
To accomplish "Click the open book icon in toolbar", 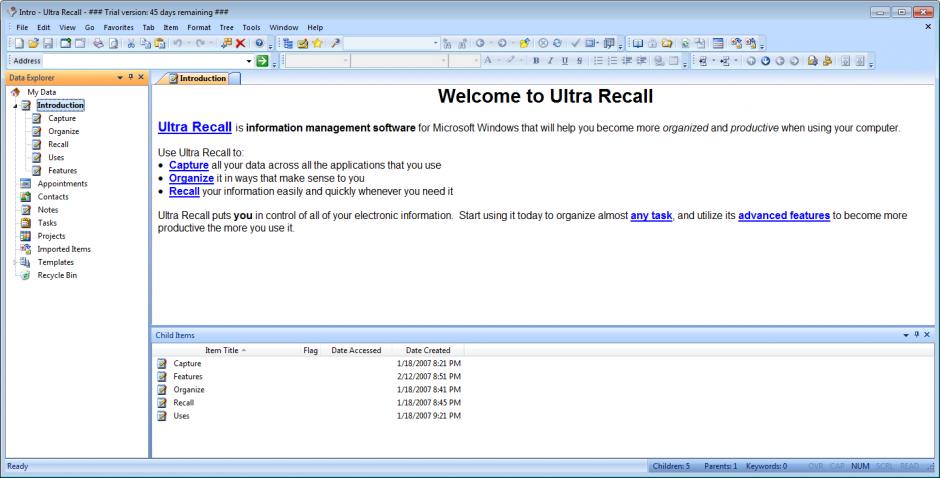I will click(x=638, y=43).
